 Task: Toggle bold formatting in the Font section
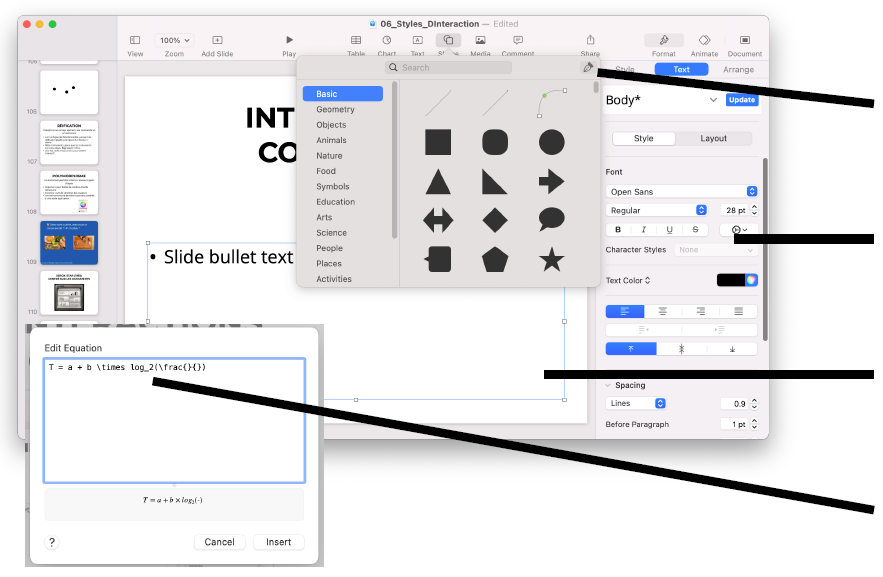click(x=618, y=229)
